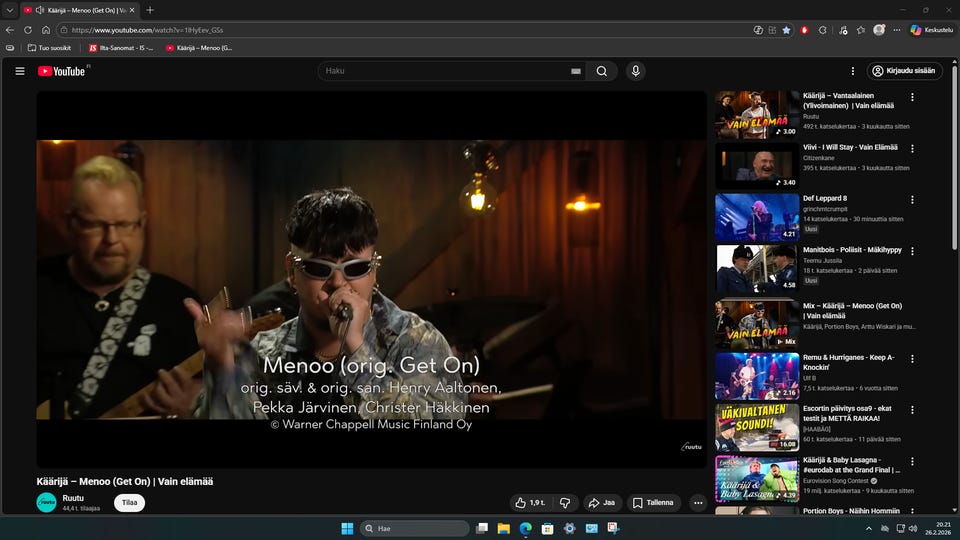The width and height of the screenshot is (960, 540).
Task: Open Manitbois - Poliisit video thumbnail
Action: [x=756, y=268]
